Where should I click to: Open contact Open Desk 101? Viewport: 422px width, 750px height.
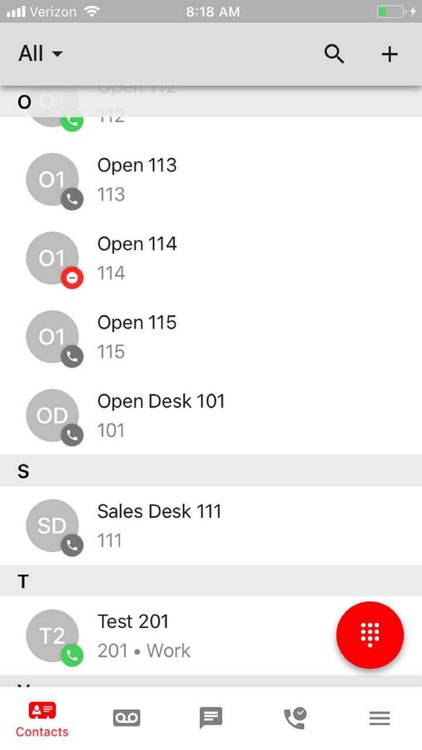coord(211,415)
